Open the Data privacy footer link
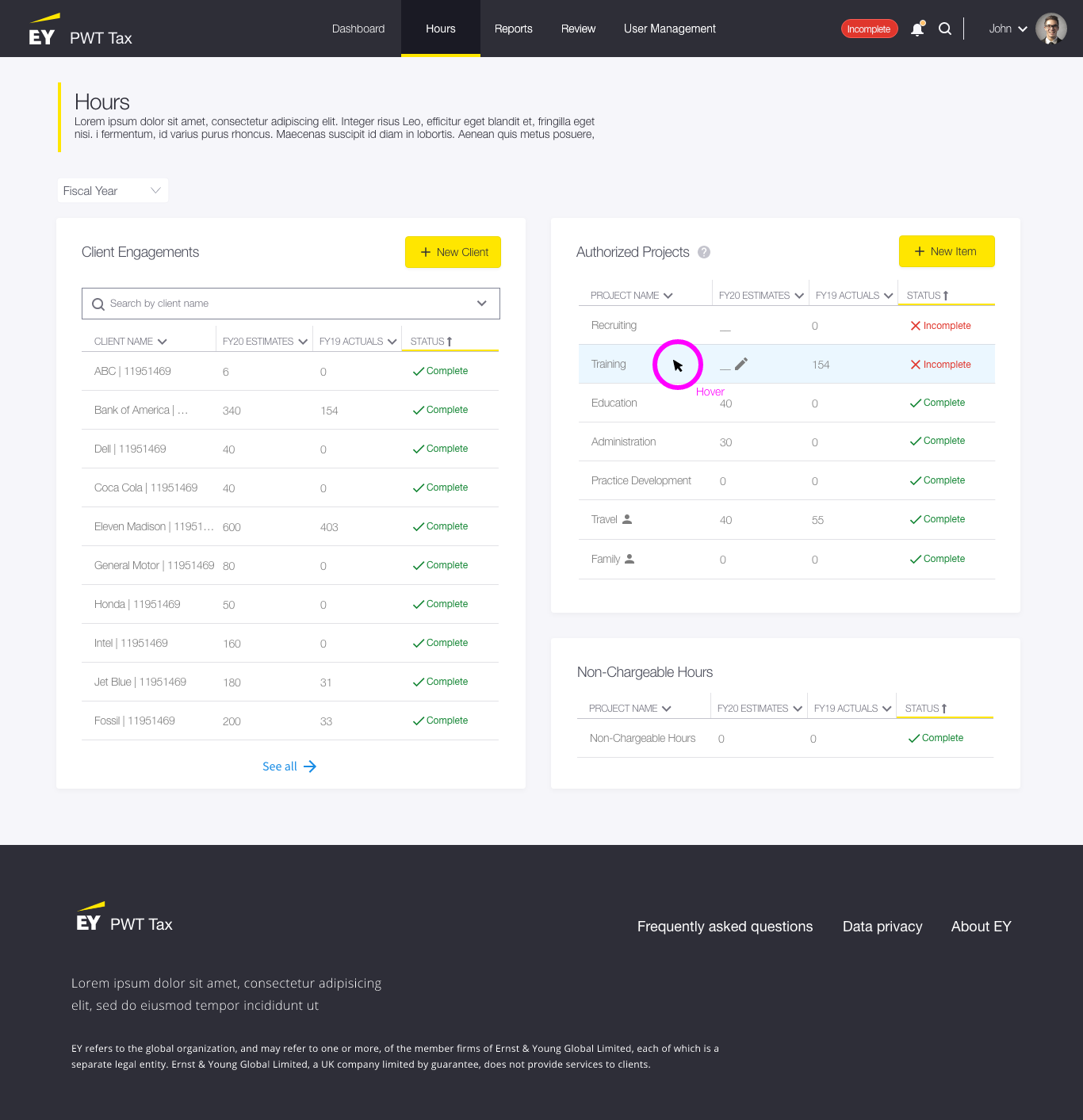Screen dimensions: 1083x1120 pyautogui.click(x=882, y=927)
